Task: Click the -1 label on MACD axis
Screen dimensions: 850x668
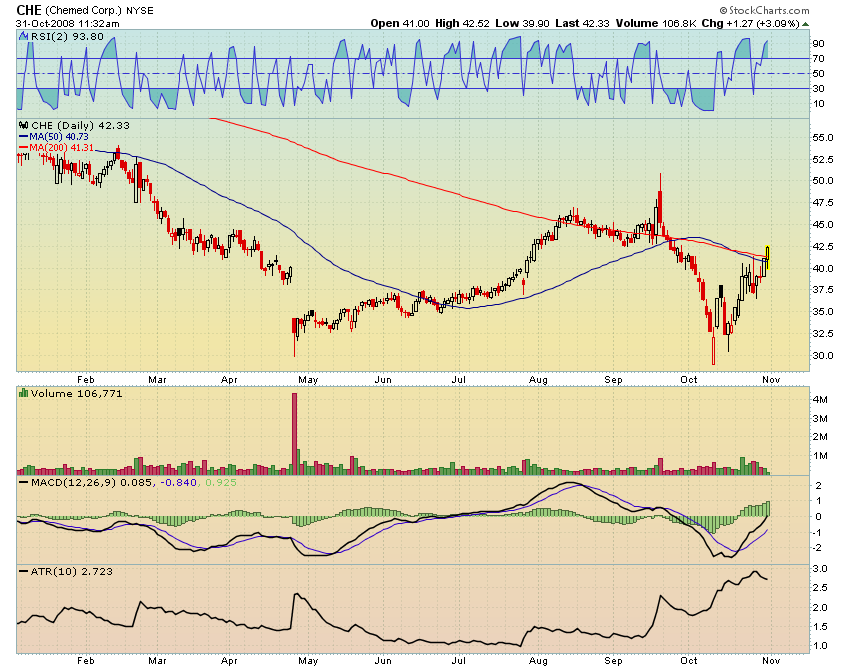Action: 816,532
